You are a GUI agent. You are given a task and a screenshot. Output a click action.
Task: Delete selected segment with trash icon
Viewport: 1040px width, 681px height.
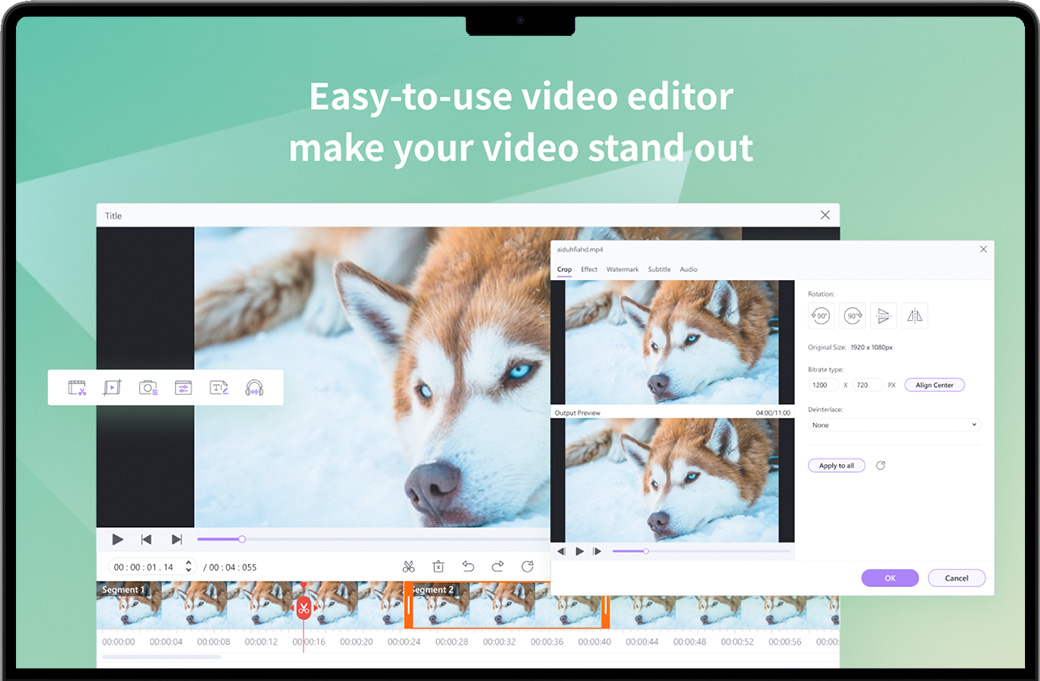pos(438,567)
